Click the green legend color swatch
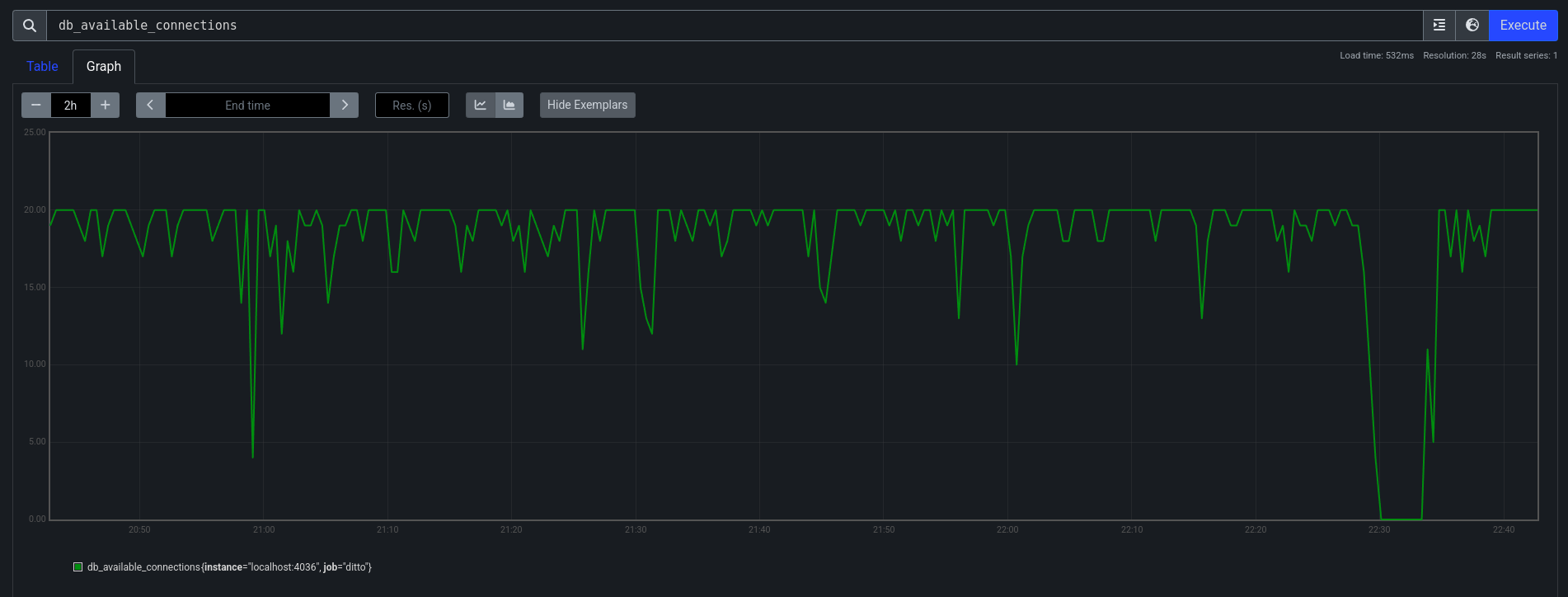Screen dimensions: 1568x597 pyautogui.click(x=78, y=567)
